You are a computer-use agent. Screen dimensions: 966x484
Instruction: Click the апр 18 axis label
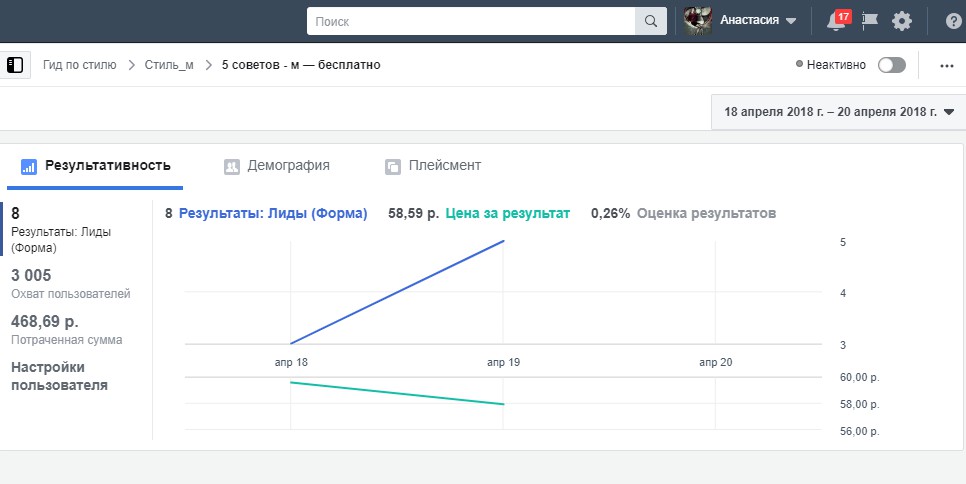click(x=291, y=362)
